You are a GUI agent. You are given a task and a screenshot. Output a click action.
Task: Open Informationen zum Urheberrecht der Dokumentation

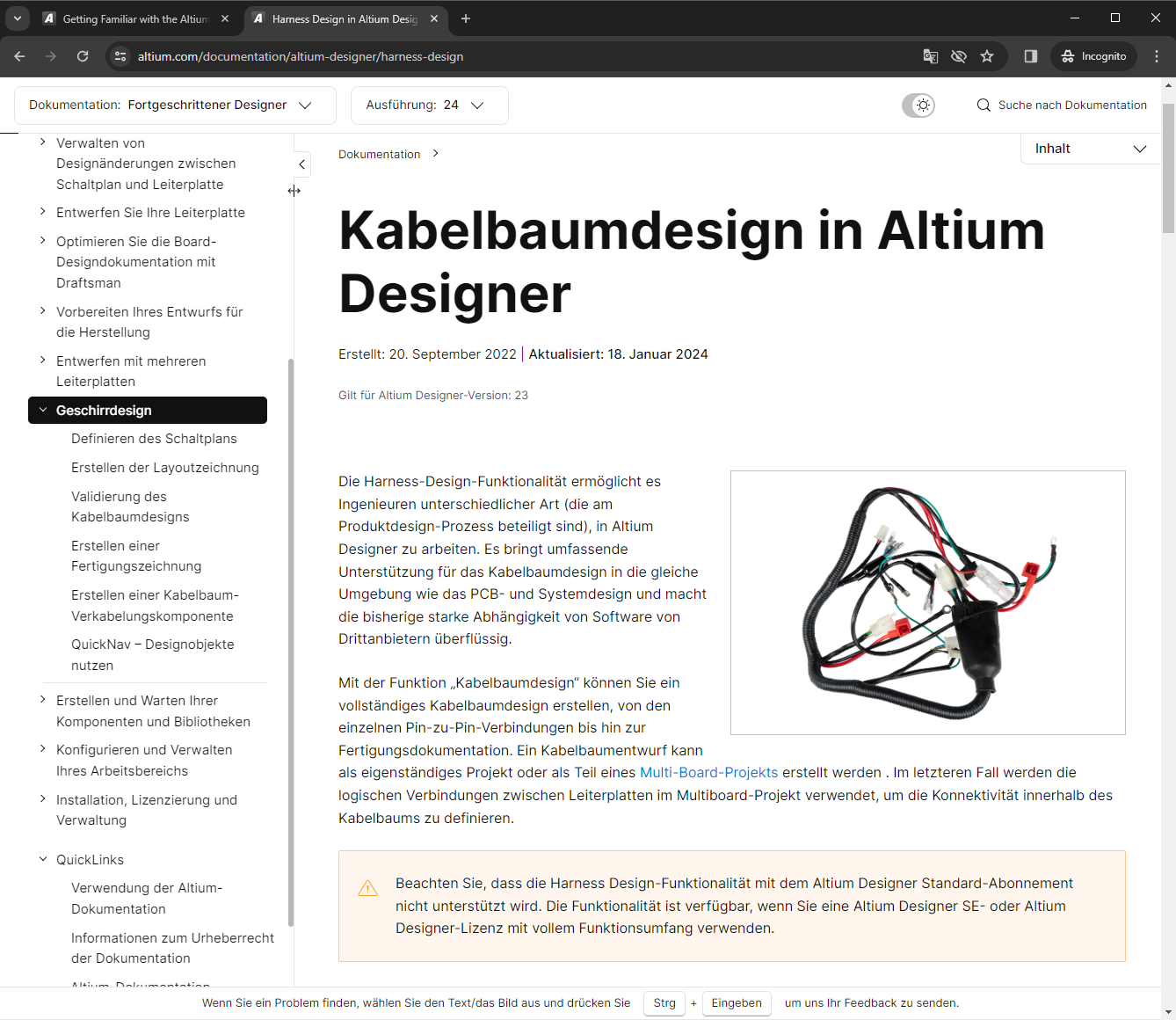[172, 948]
